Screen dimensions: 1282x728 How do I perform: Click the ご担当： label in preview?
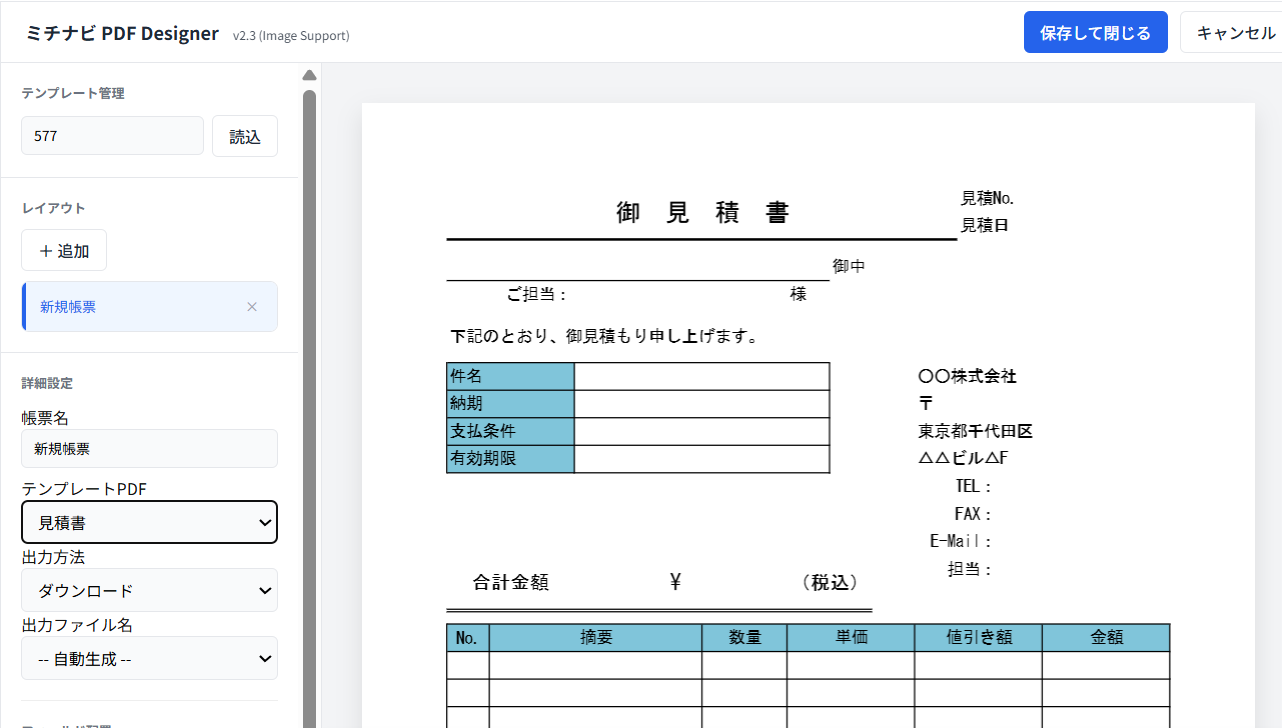tap(537, 294)
